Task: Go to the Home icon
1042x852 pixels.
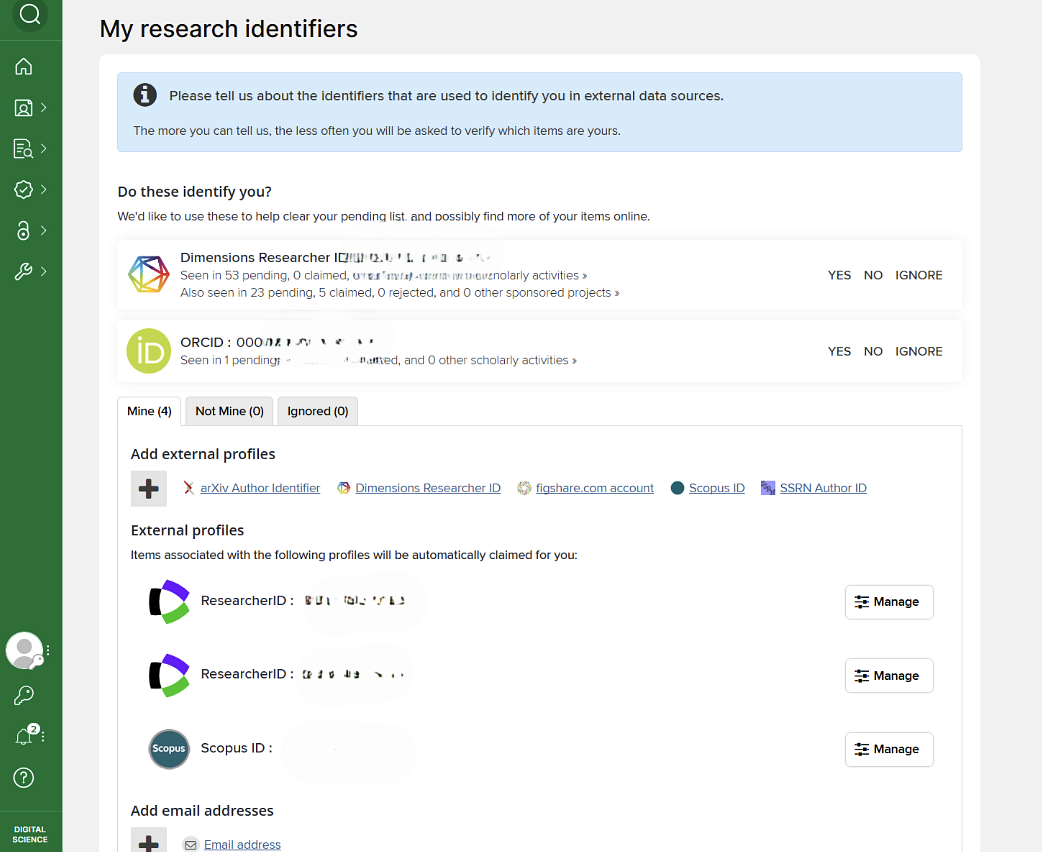Action: coord(24,67)
